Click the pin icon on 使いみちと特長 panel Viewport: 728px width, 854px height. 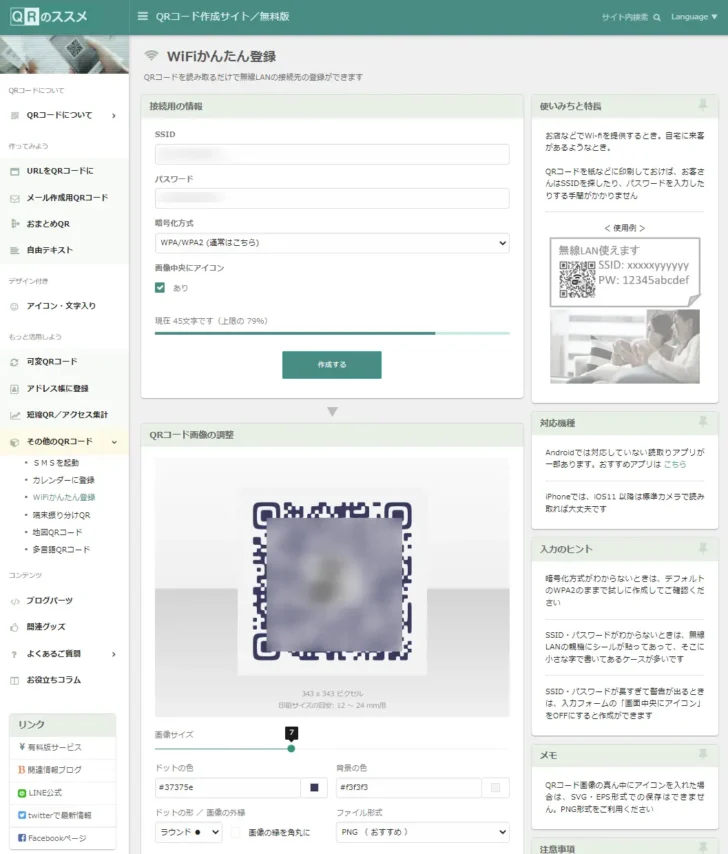point(703,105)
